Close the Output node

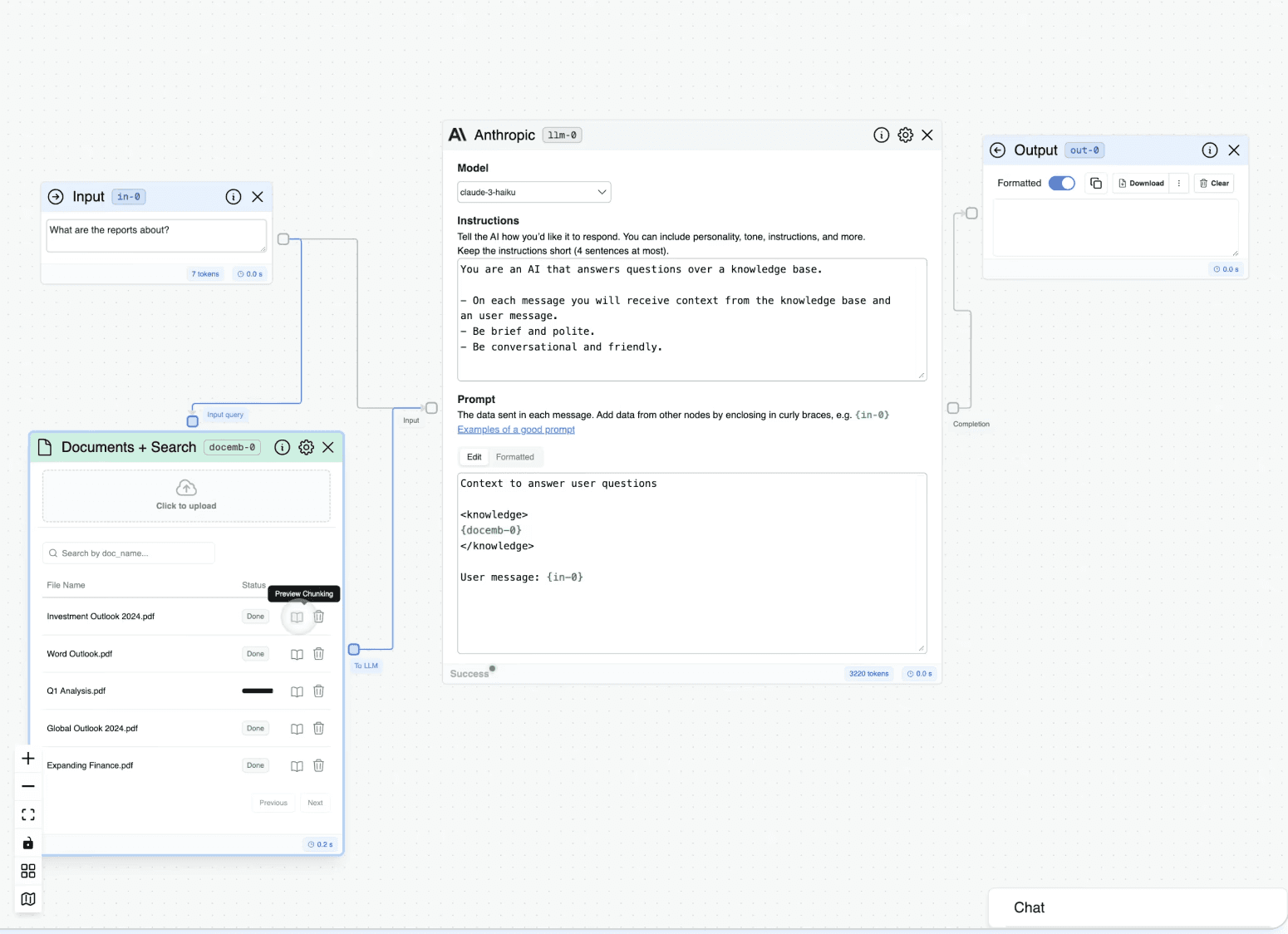pyautogui.click(x=1234, y=150)
